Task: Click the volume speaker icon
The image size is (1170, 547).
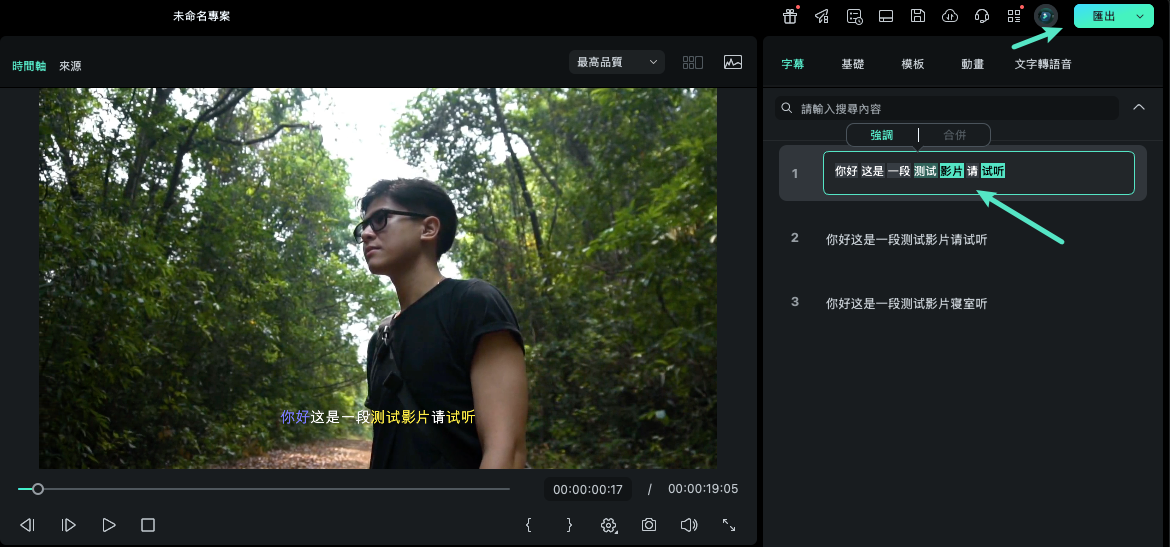Action: click(x=688, y=525)
